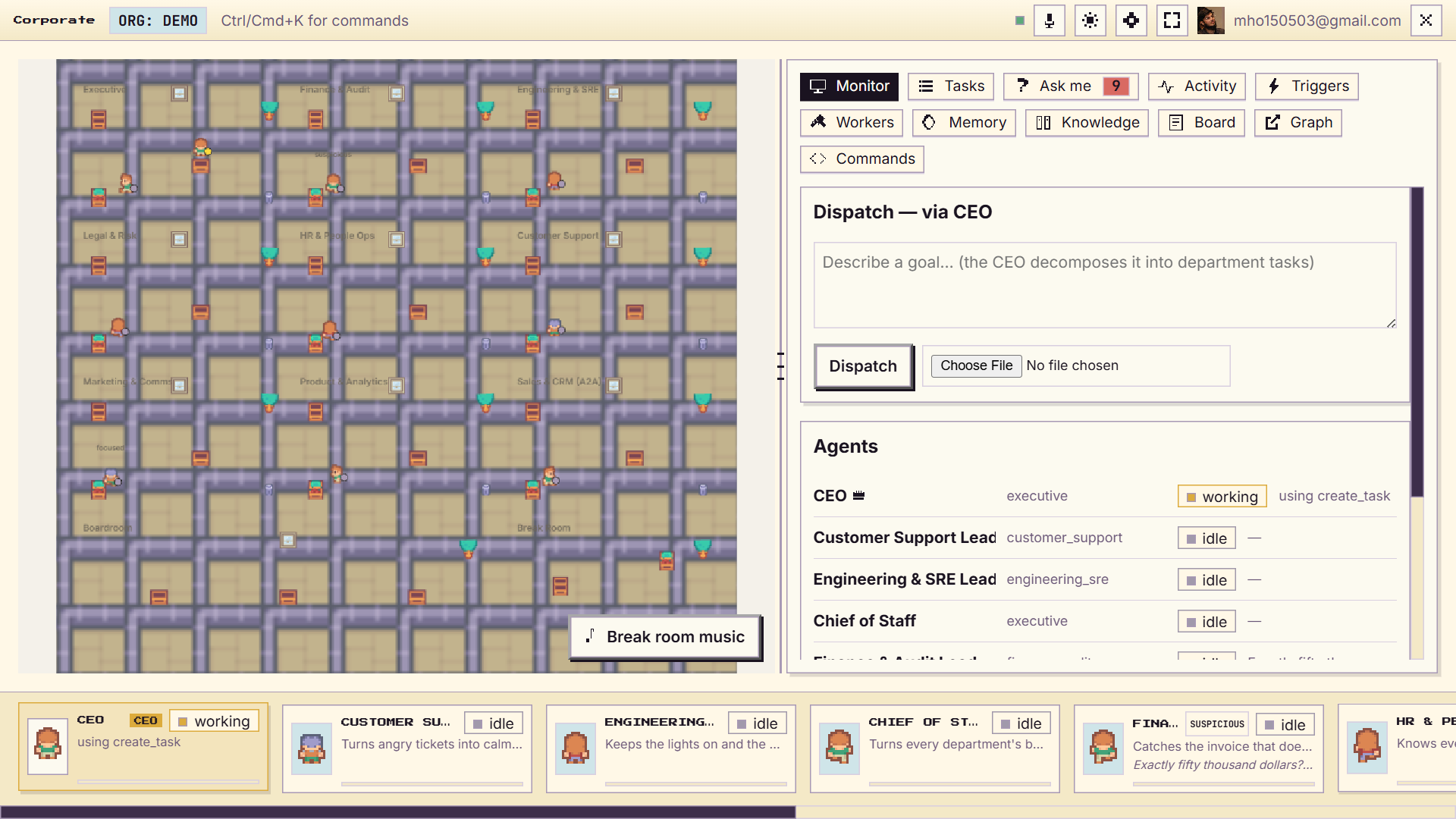This screenshot has width=1456, height=819.
Task: Open the Commands panel
Action: 862,159
